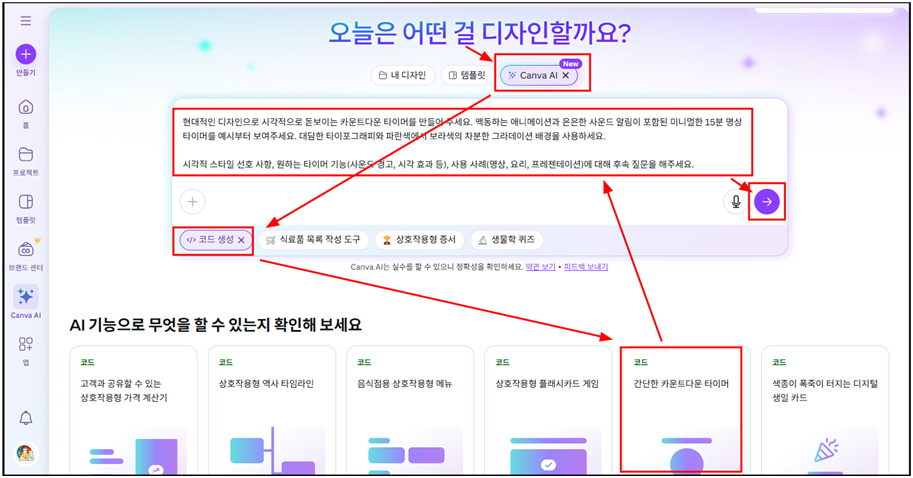Screen dimensions: 913x478
Task: Open Templates (템플릿) in sidebar
Action: coord(26,208)
